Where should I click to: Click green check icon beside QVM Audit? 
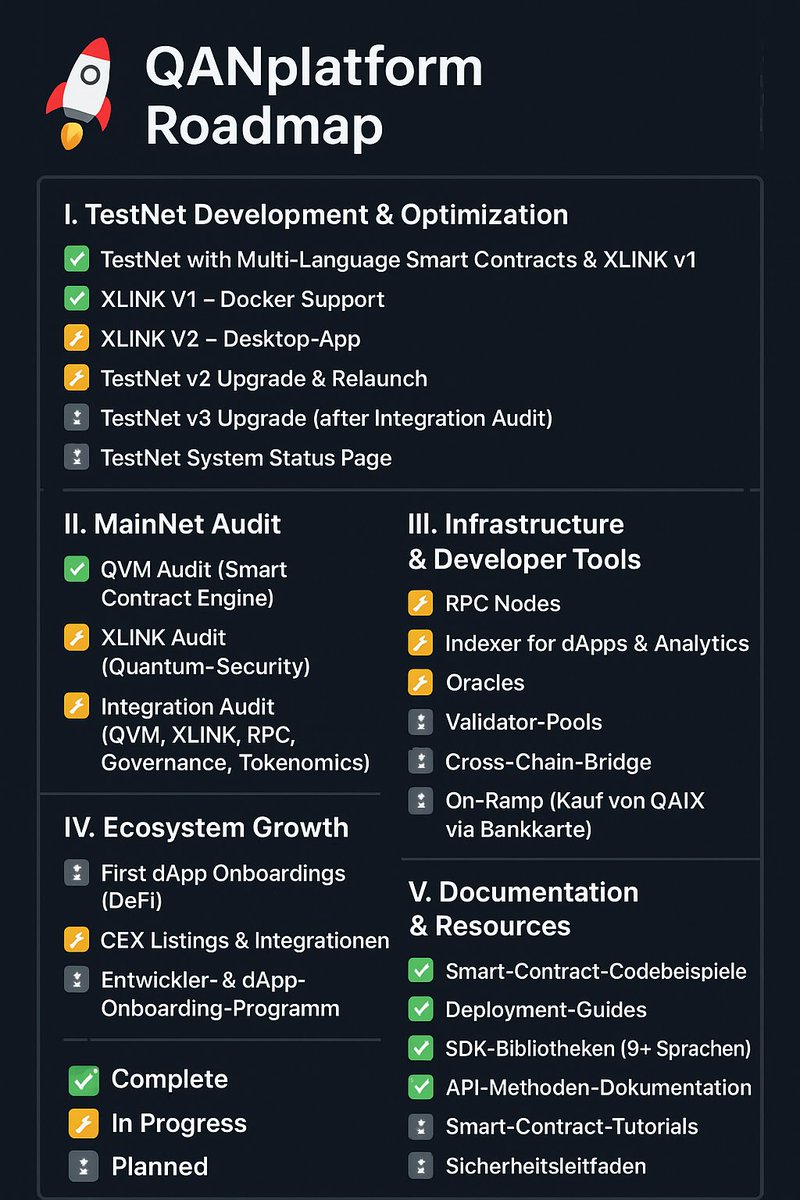[76, 570]
